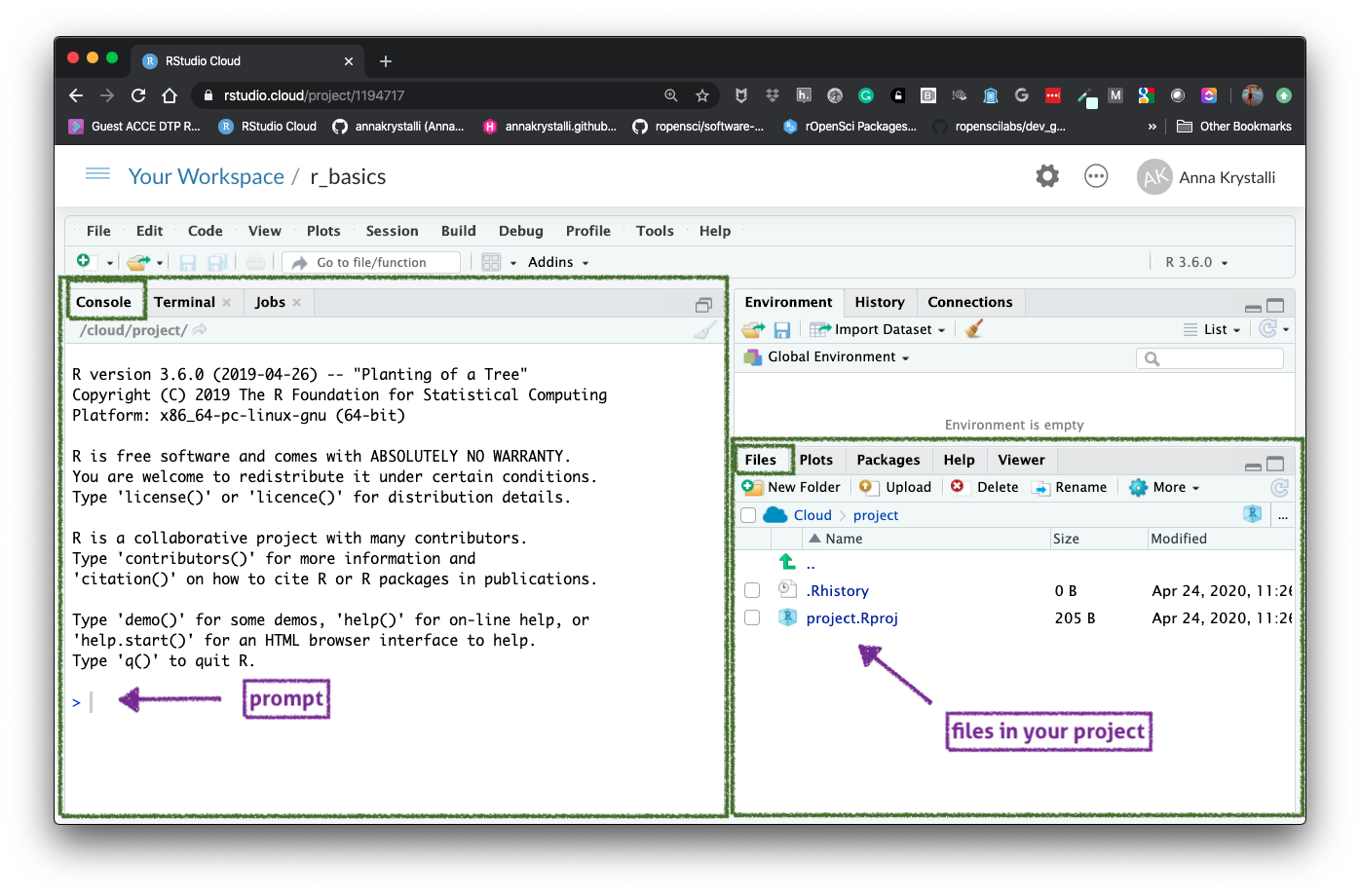This screenshot has height=896, width=1360.
Task: Click the browser zoom magnifier icon
Action: coord(671,95)
